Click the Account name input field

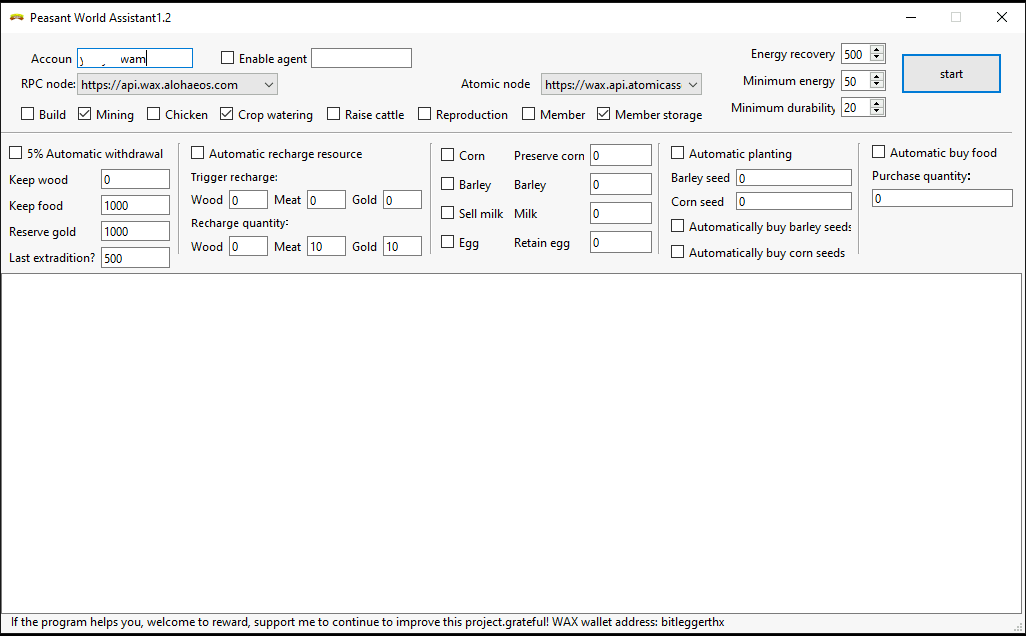135,58
